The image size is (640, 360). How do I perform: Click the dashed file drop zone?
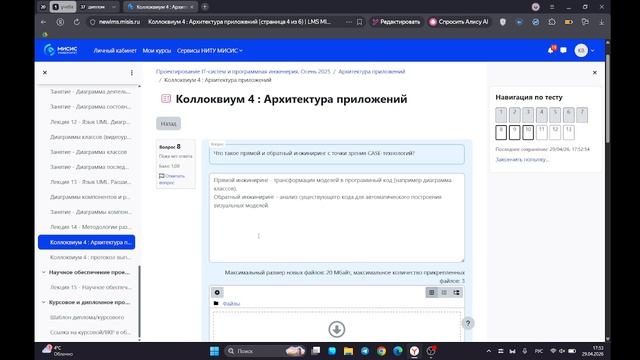[337, 326]
